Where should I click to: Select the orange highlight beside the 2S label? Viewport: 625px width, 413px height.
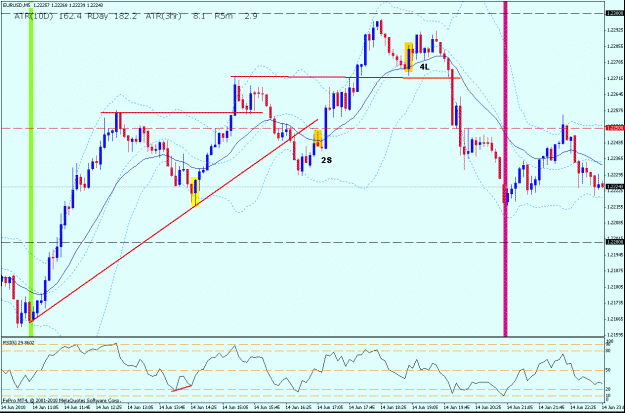318,138
